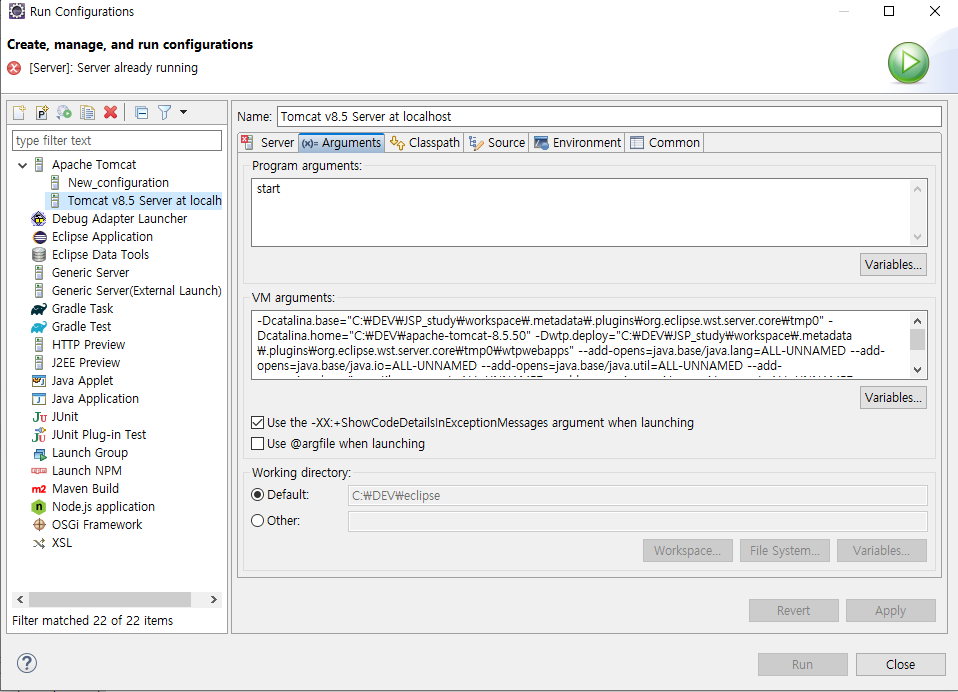The width and height of the screenshot is (958, 692).
Task: Select Tomcat v8.5 Server at localhost entry
Action: click(144, 200)
